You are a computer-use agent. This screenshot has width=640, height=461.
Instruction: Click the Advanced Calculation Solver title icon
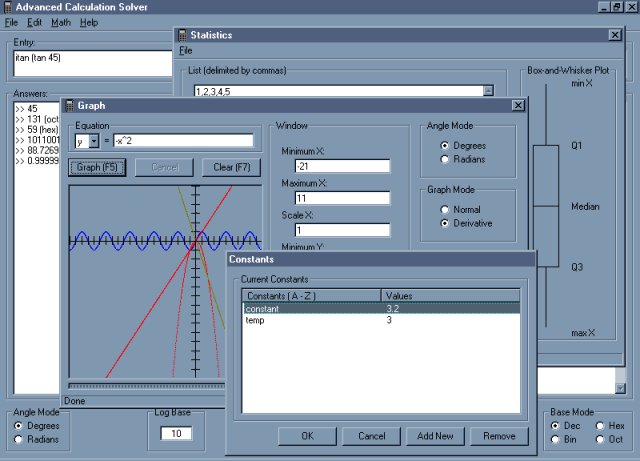click(8, 8)
